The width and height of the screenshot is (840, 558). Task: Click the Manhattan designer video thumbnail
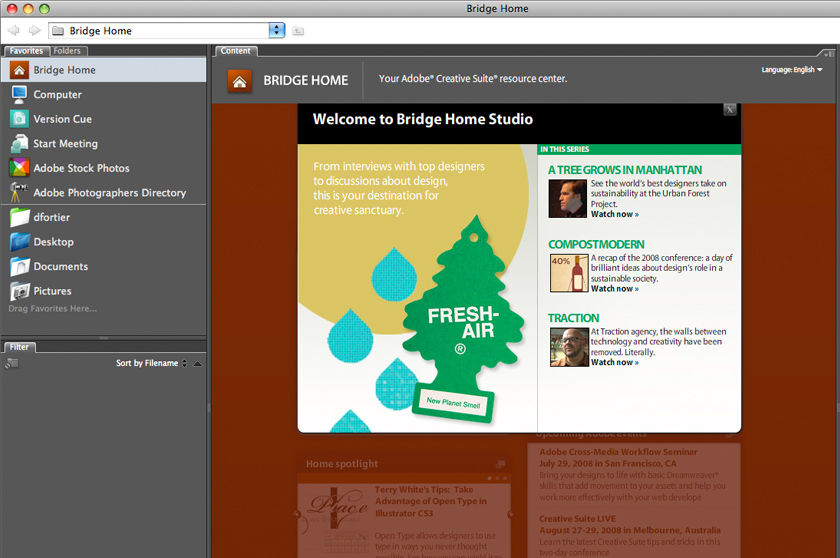[567, 198]
